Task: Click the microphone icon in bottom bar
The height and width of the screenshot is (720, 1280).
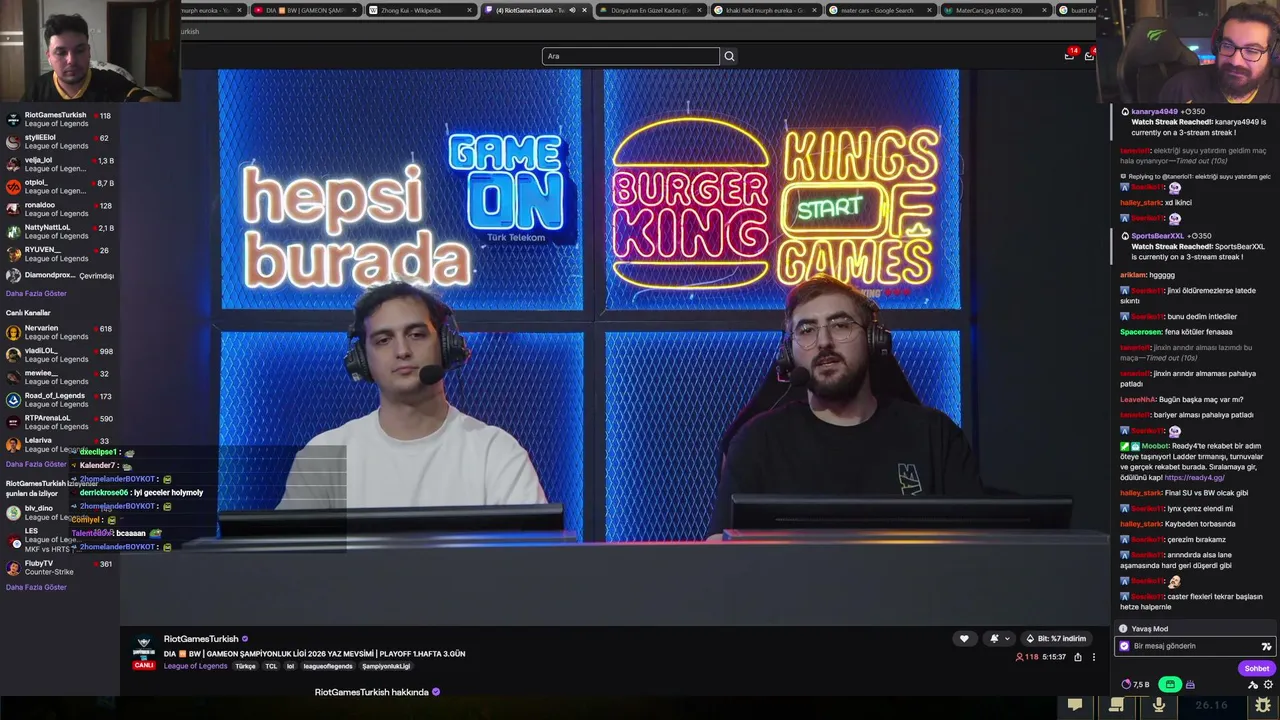Action: [x=1159, y=705]
